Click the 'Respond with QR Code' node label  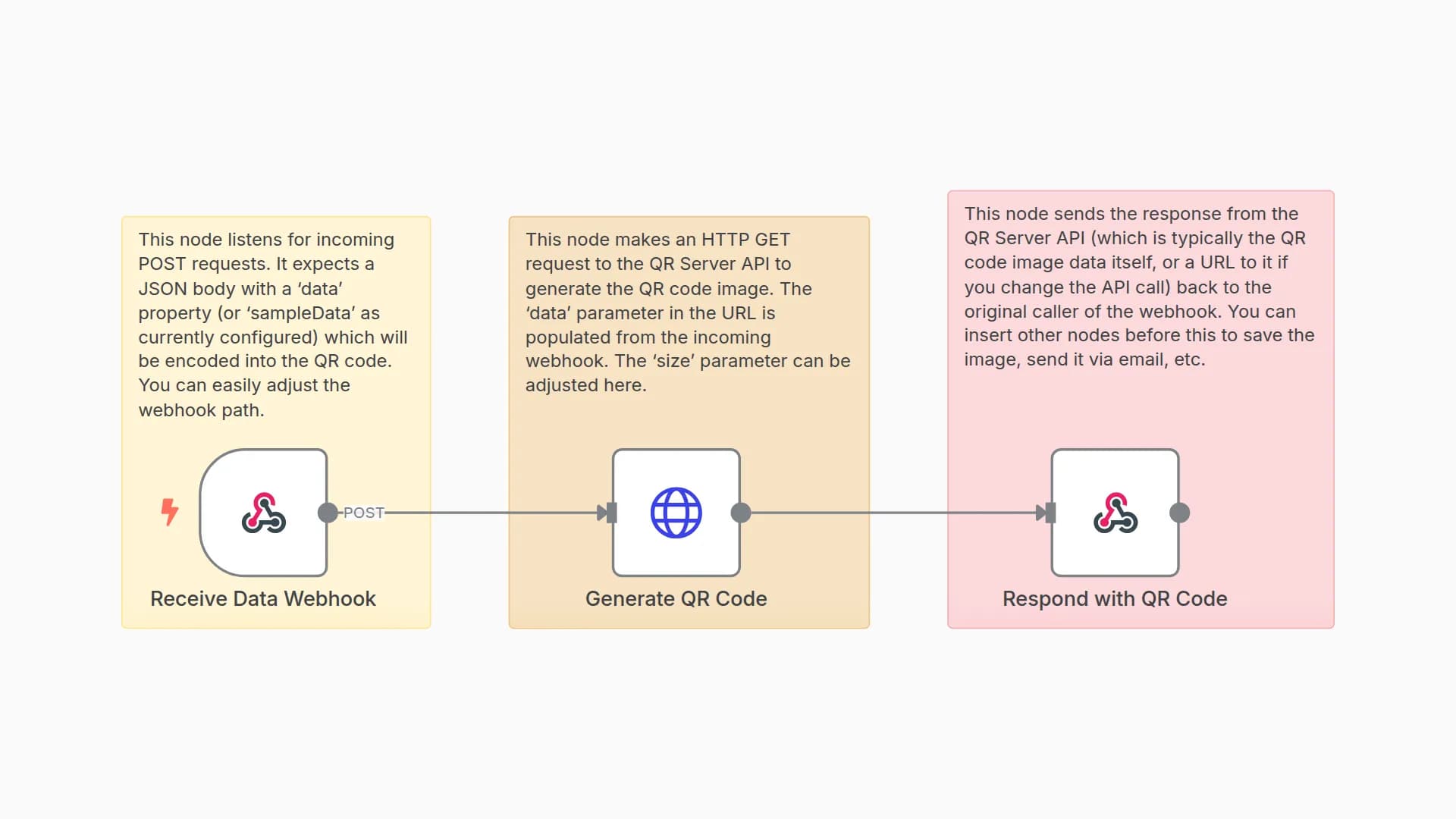(x=1115, y=598)
